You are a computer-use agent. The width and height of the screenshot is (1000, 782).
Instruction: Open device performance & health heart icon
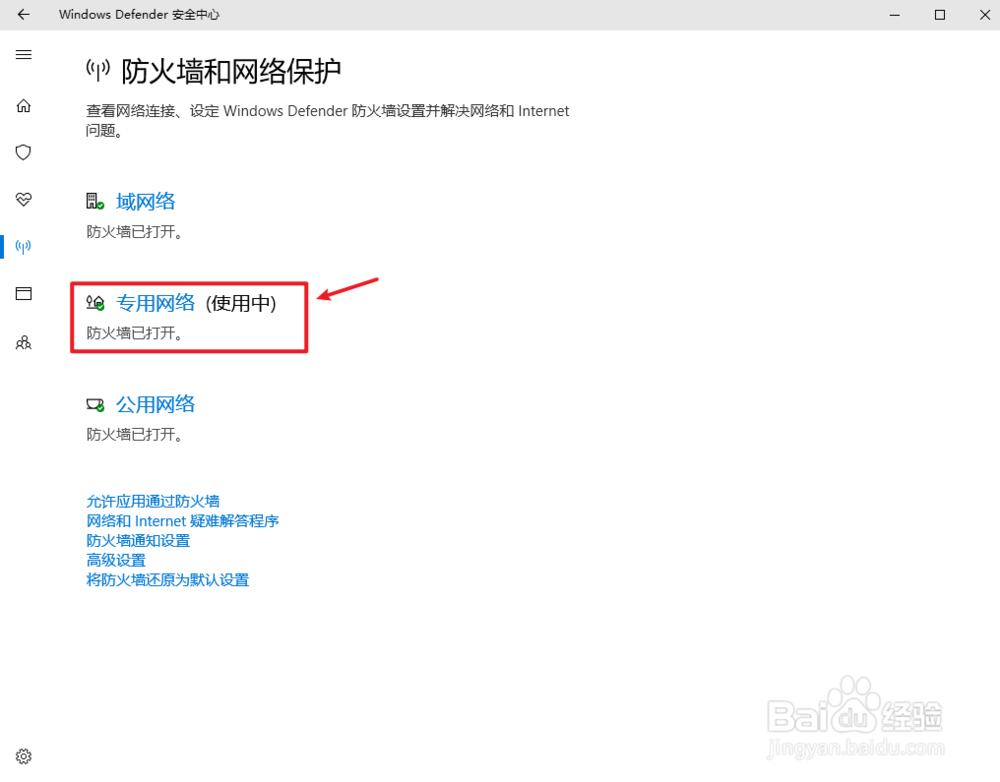[x=24, y=199]
